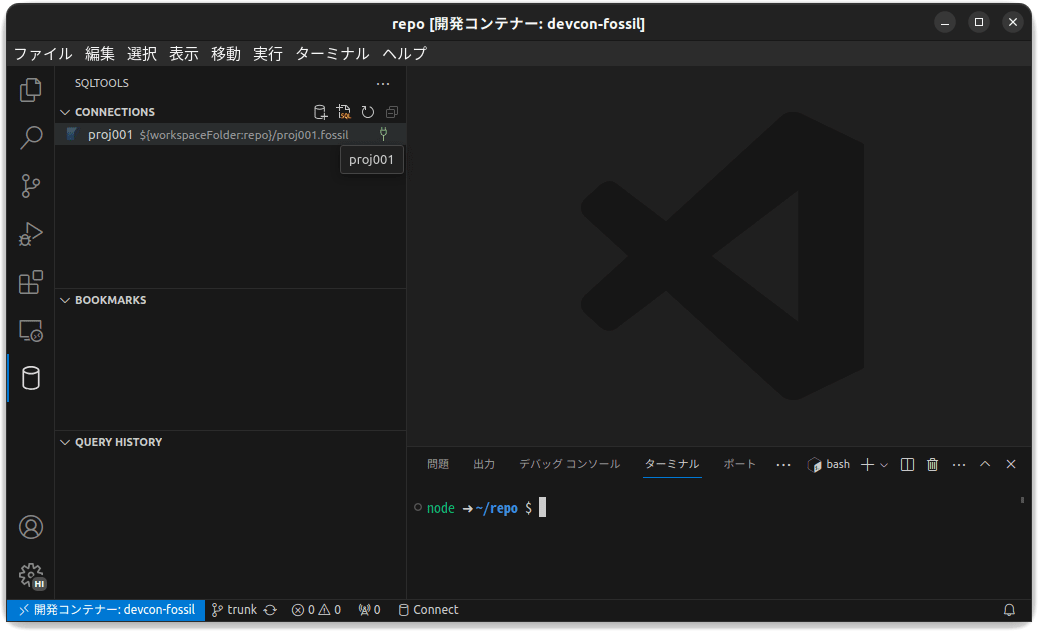Open terminal views and more actions
Image resolution: width=1038 pixels, height=631 pixels.
click(959, 465)
